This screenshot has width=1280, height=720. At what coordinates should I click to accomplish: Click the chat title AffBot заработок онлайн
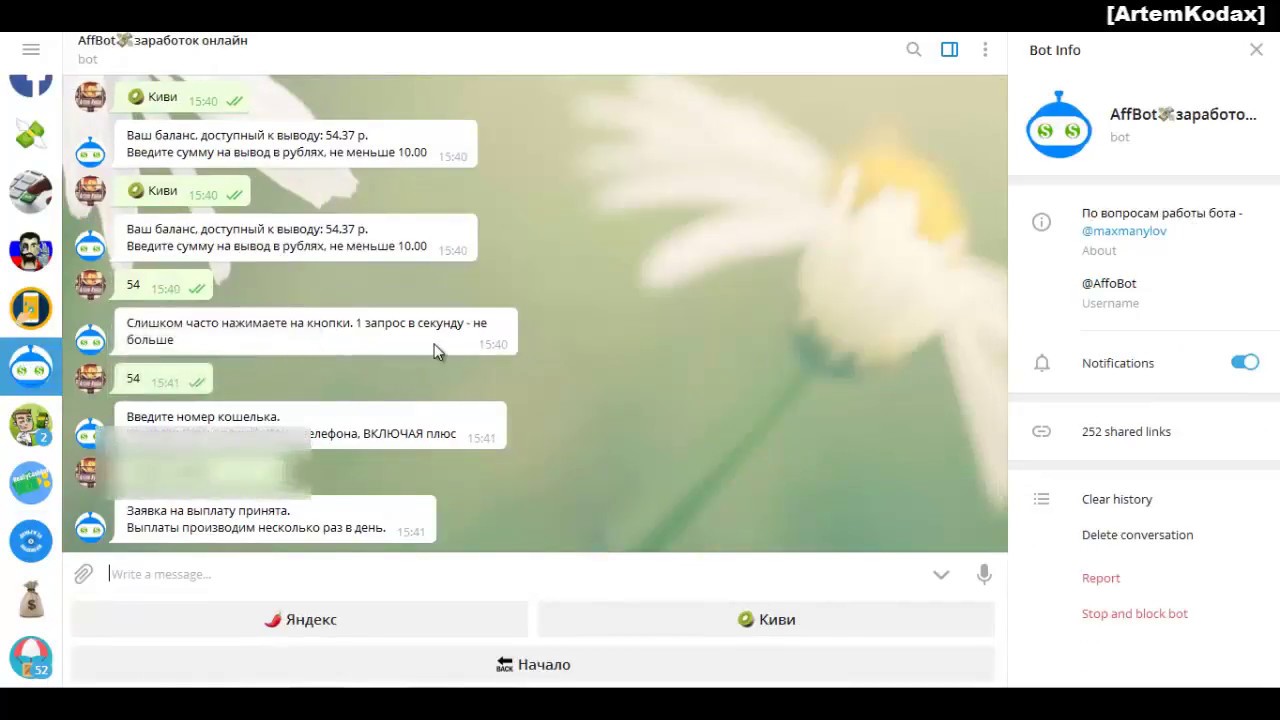click(163, 41)
